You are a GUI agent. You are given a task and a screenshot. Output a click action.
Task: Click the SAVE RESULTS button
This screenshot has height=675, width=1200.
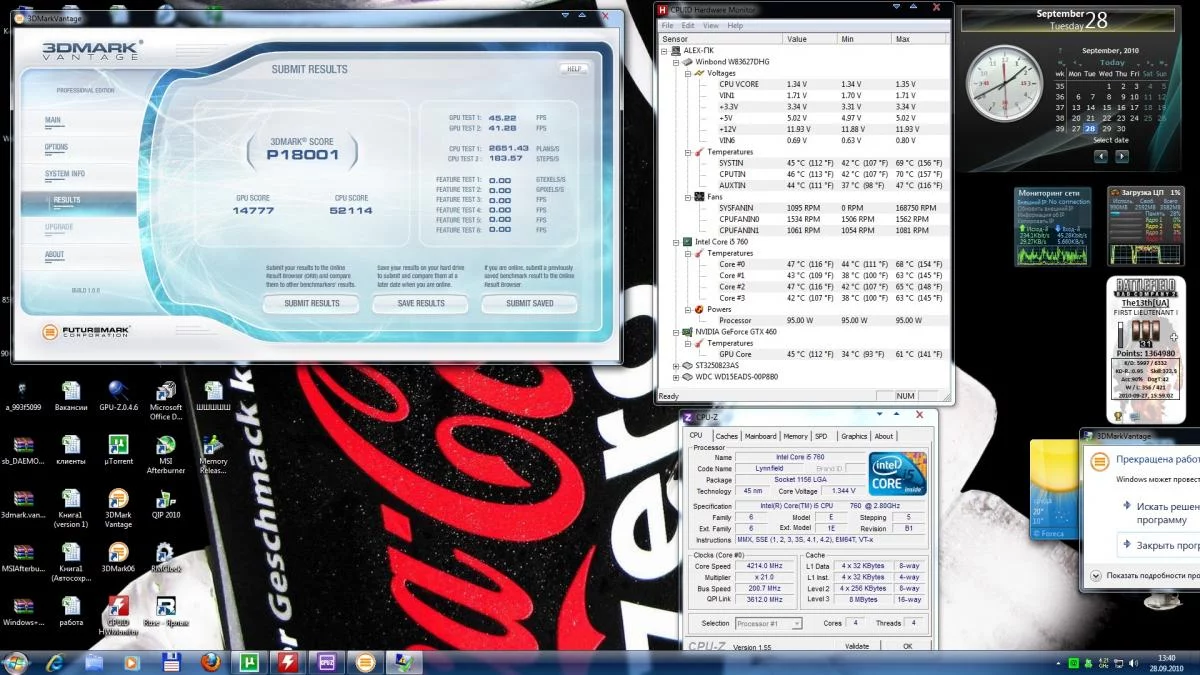point(421,303)
